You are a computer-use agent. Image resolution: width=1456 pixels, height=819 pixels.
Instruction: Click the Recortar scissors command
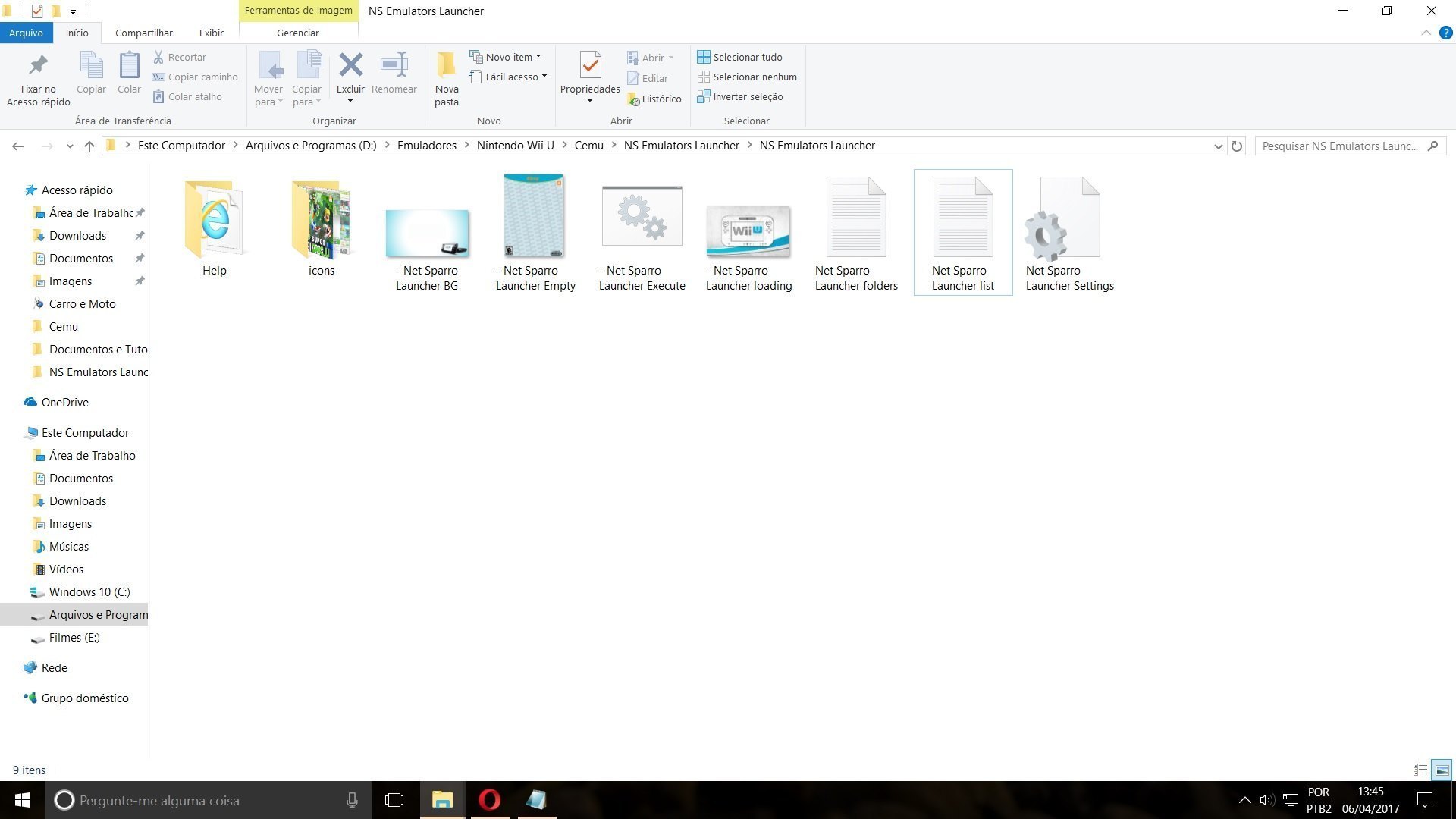pos(180,57)
